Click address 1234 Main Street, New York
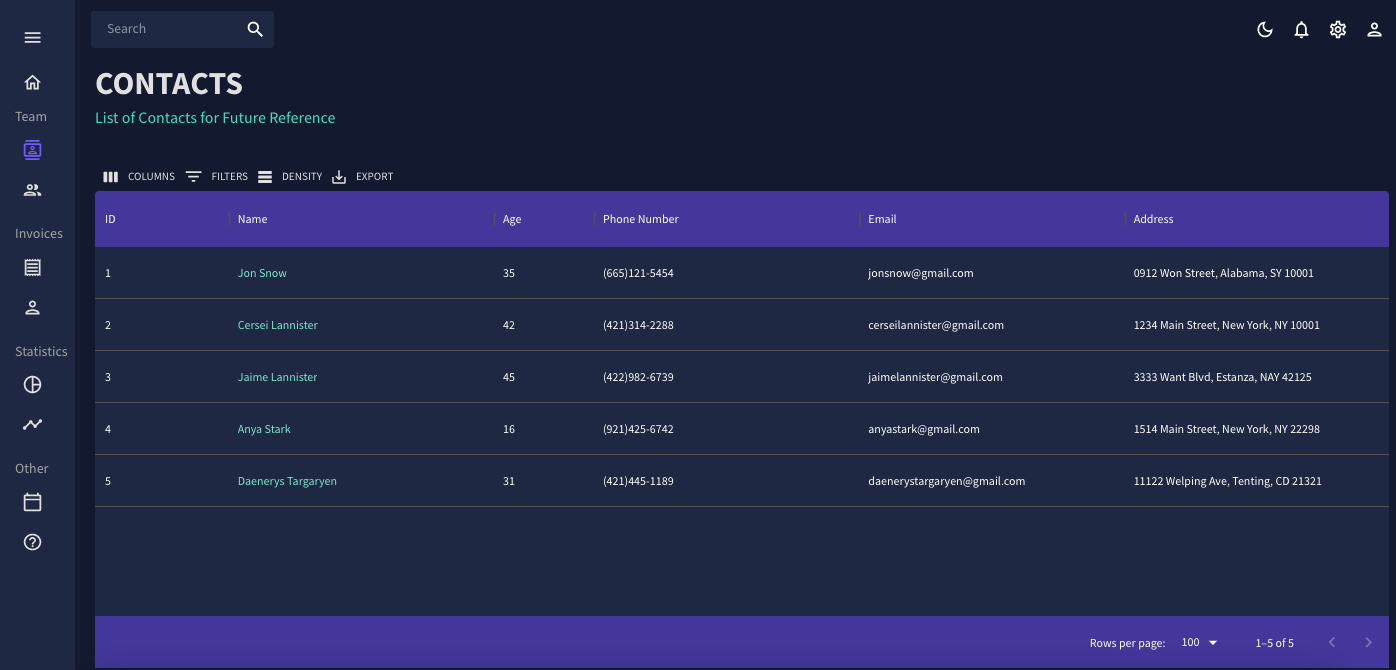The image size is (1396, 670). (1226, 325)
